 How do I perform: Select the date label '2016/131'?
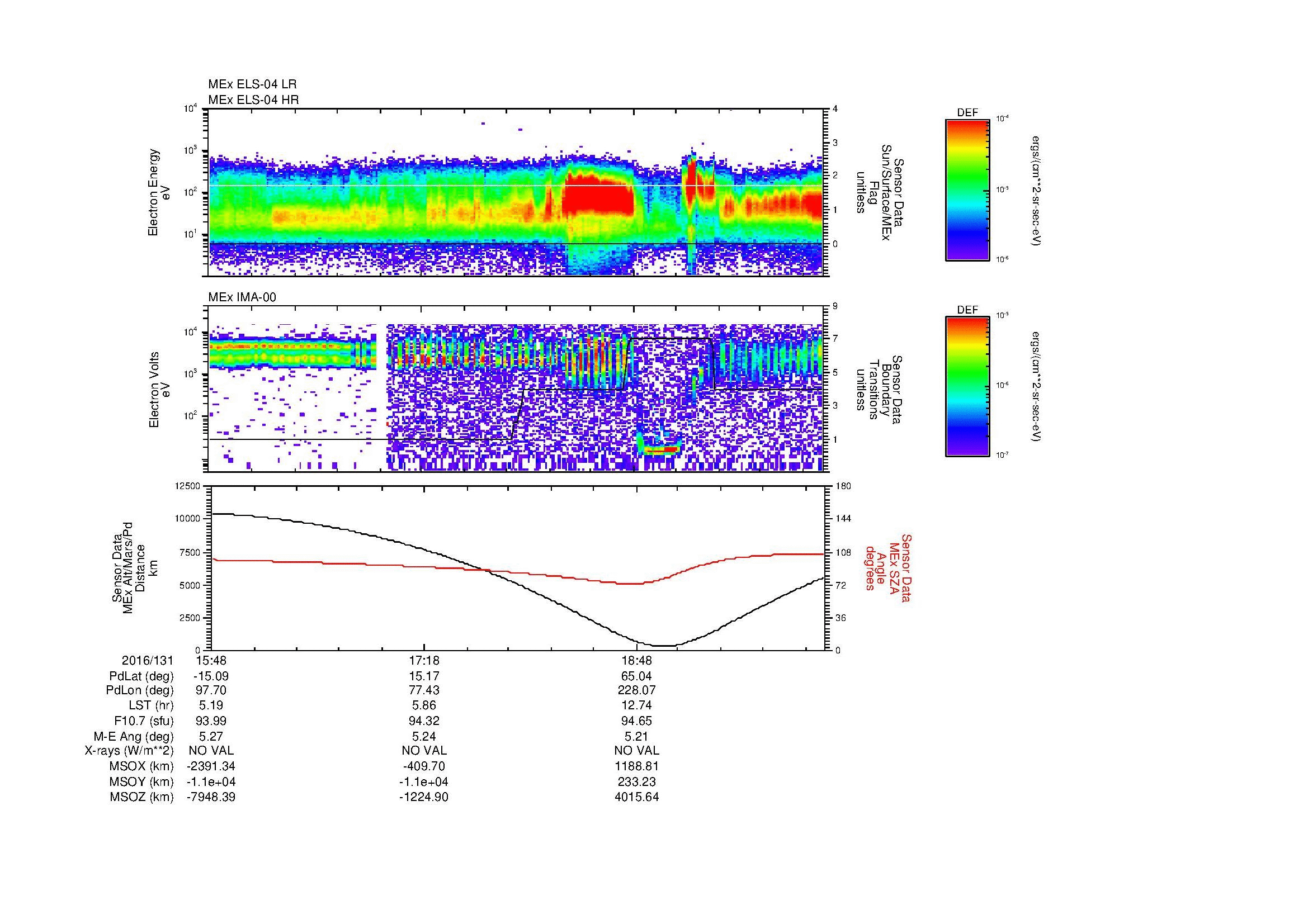(x=147, y=661)
